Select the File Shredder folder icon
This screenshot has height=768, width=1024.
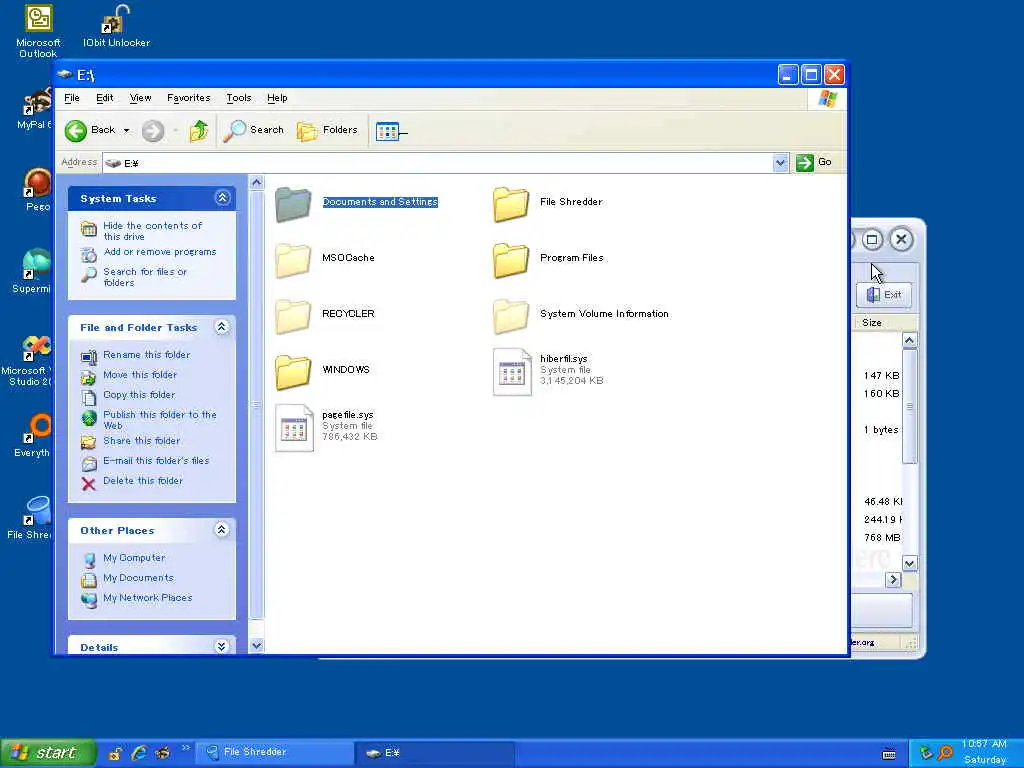click(x=511, y=204)
